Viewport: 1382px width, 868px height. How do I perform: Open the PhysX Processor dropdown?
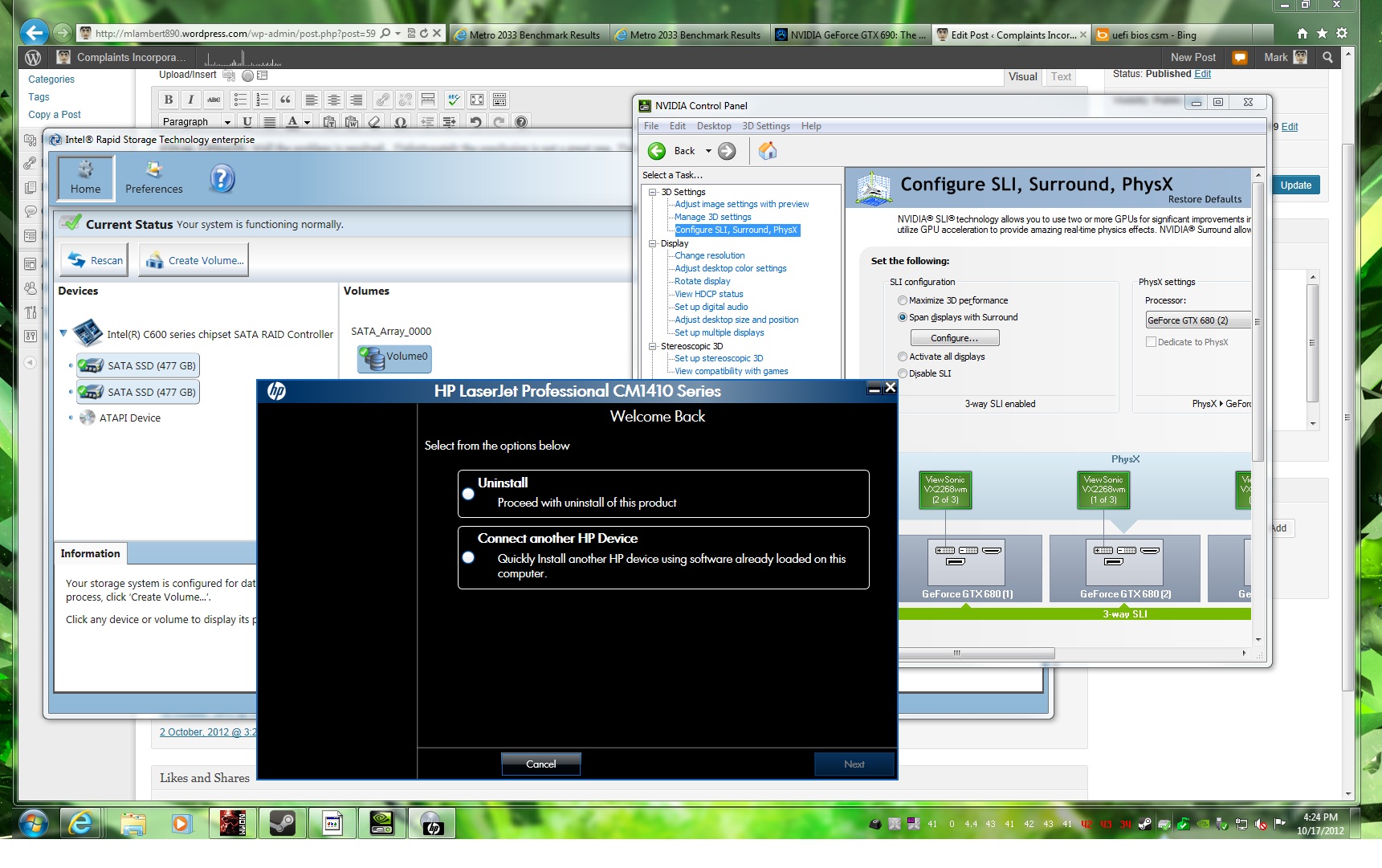tap(1197, 320)
